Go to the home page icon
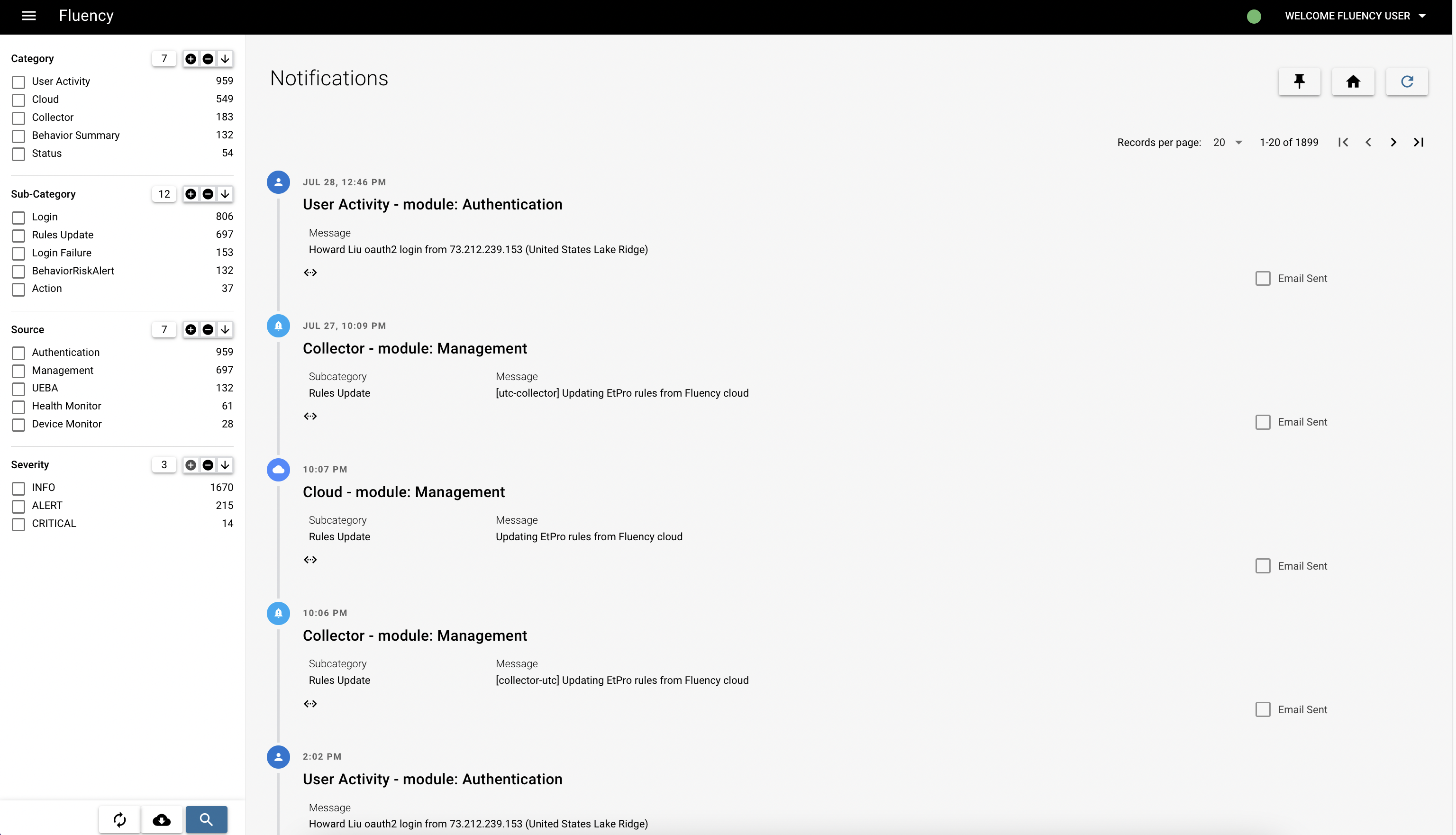This screenshot has width=1456, height=835. [x=1353, y=82]
